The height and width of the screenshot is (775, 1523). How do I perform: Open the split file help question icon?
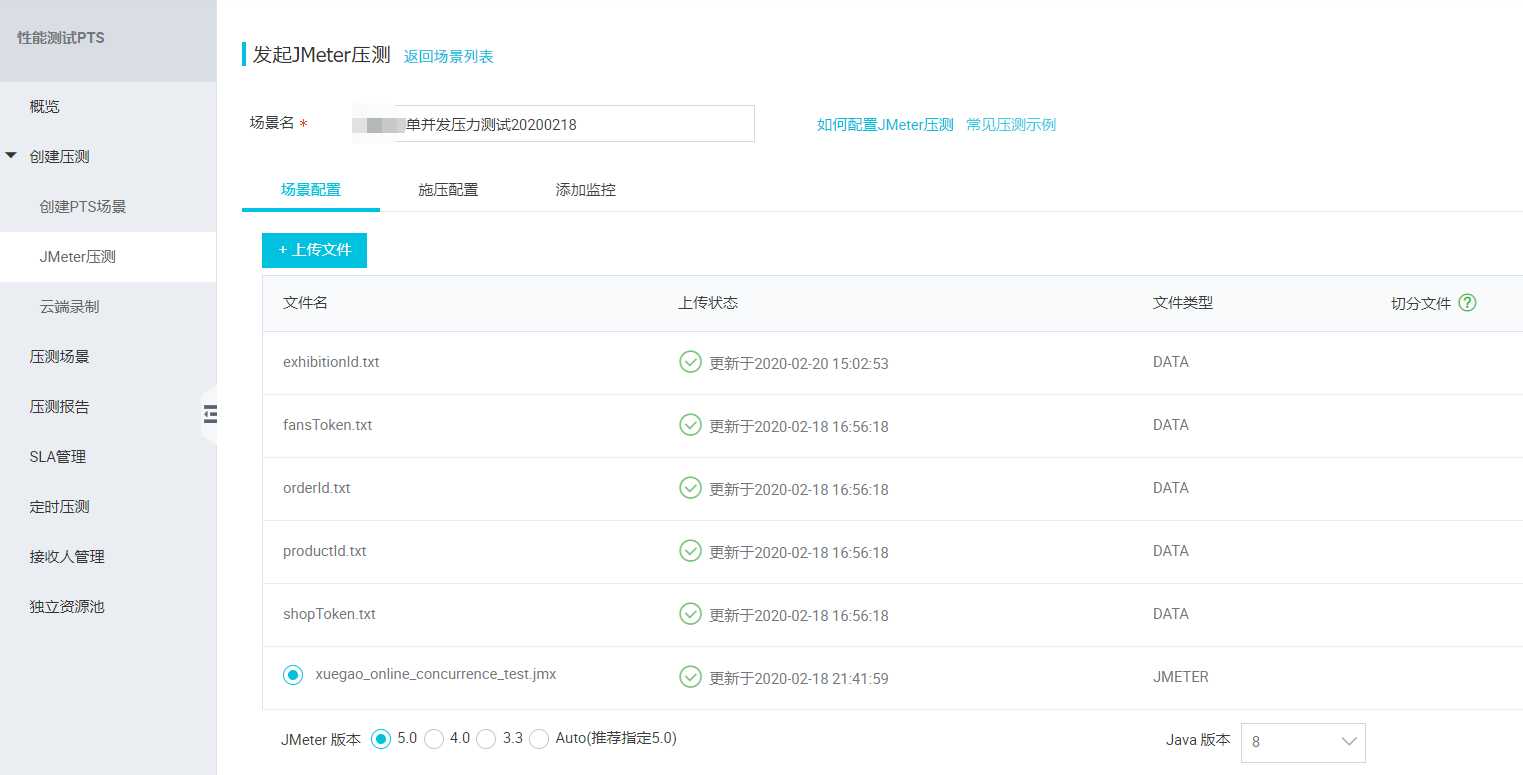pos(1467,303)
